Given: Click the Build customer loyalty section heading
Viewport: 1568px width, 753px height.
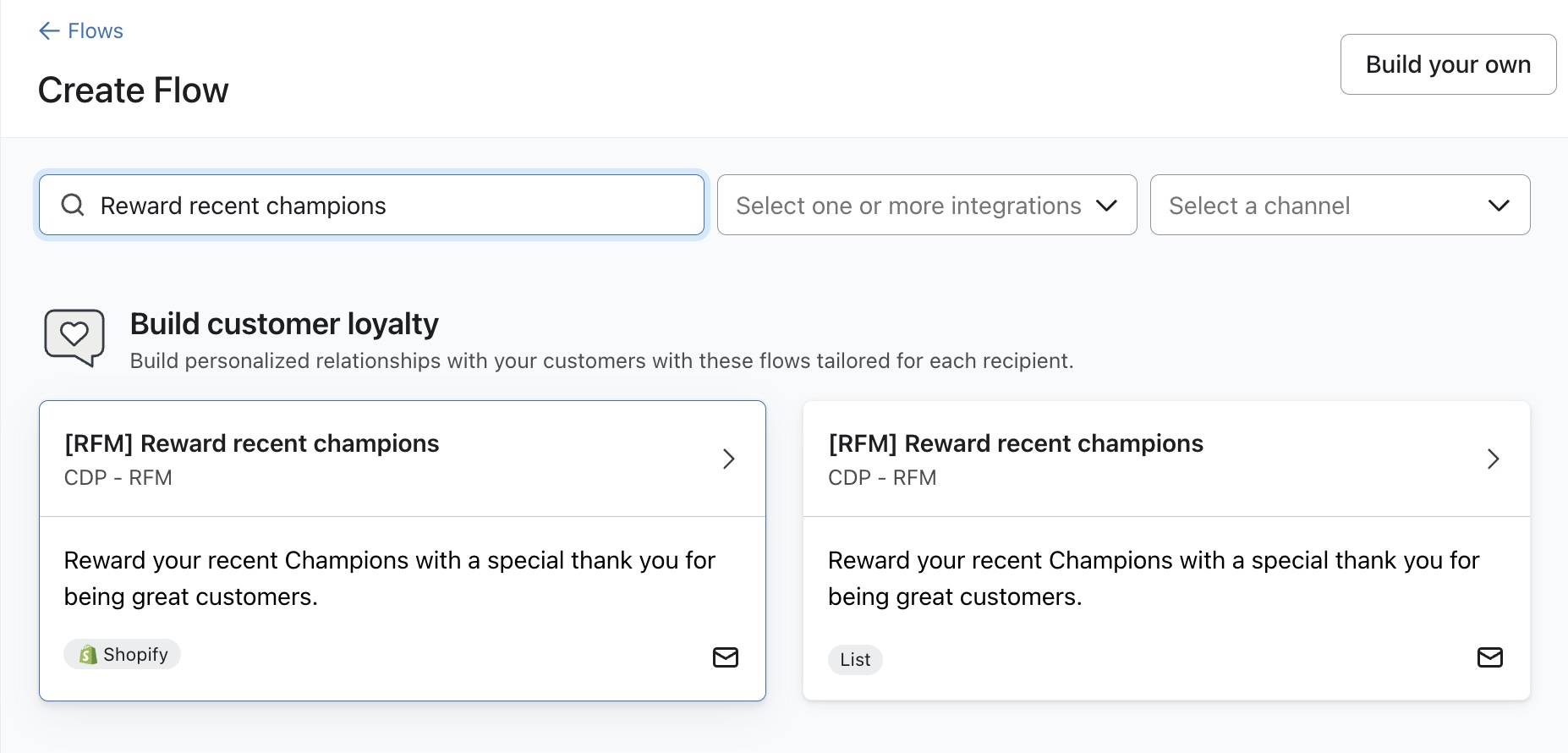Looking at the screenshot, I should 284,323.
